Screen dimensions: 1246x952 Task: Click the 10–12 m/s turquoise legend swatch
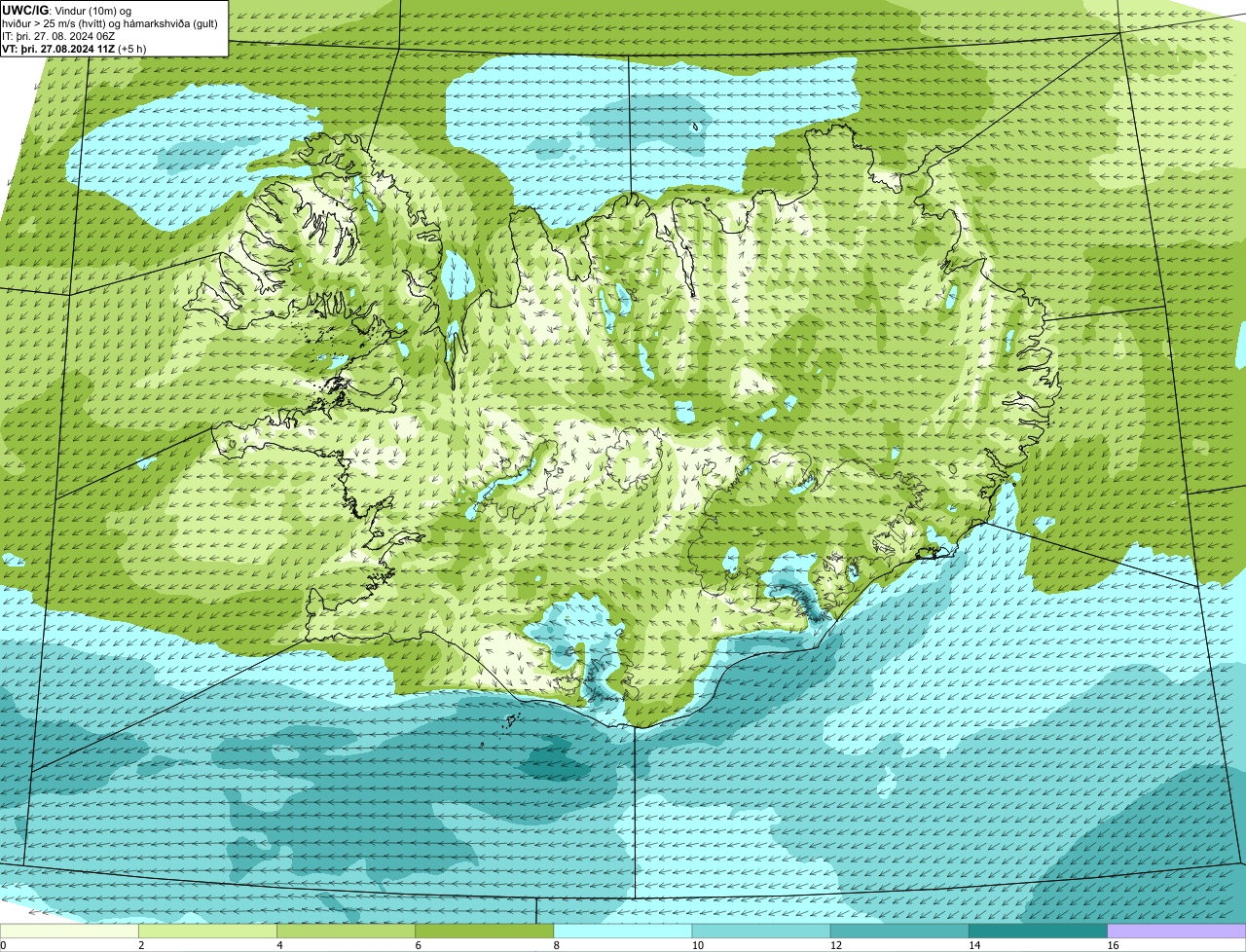[761, 932]
